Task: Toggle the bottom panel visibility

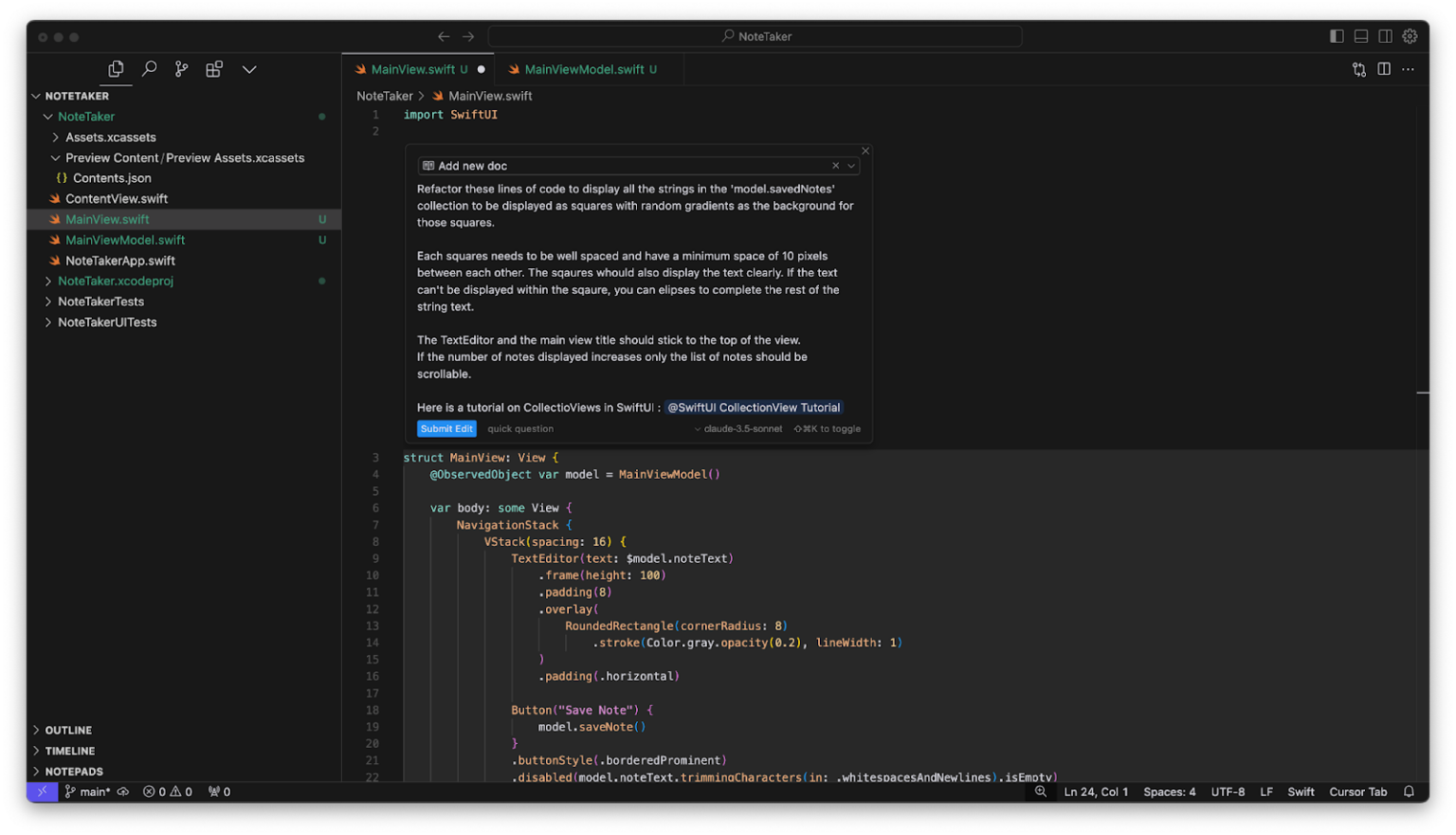Action: click(x=1360, y=36)
